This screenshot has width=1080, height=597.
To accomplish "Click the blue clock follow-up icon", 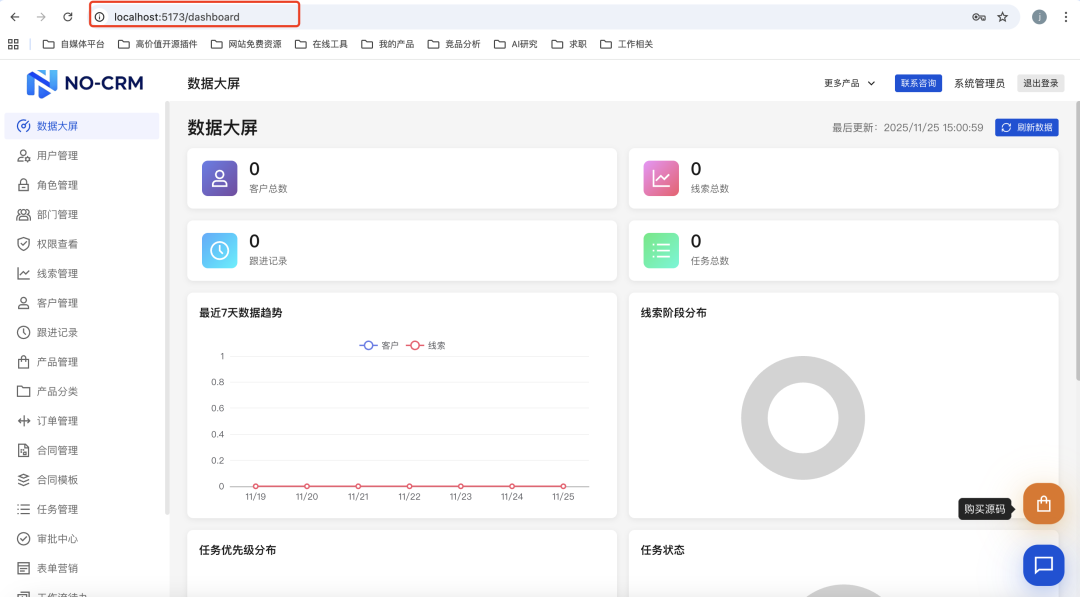I will point(220,251).
